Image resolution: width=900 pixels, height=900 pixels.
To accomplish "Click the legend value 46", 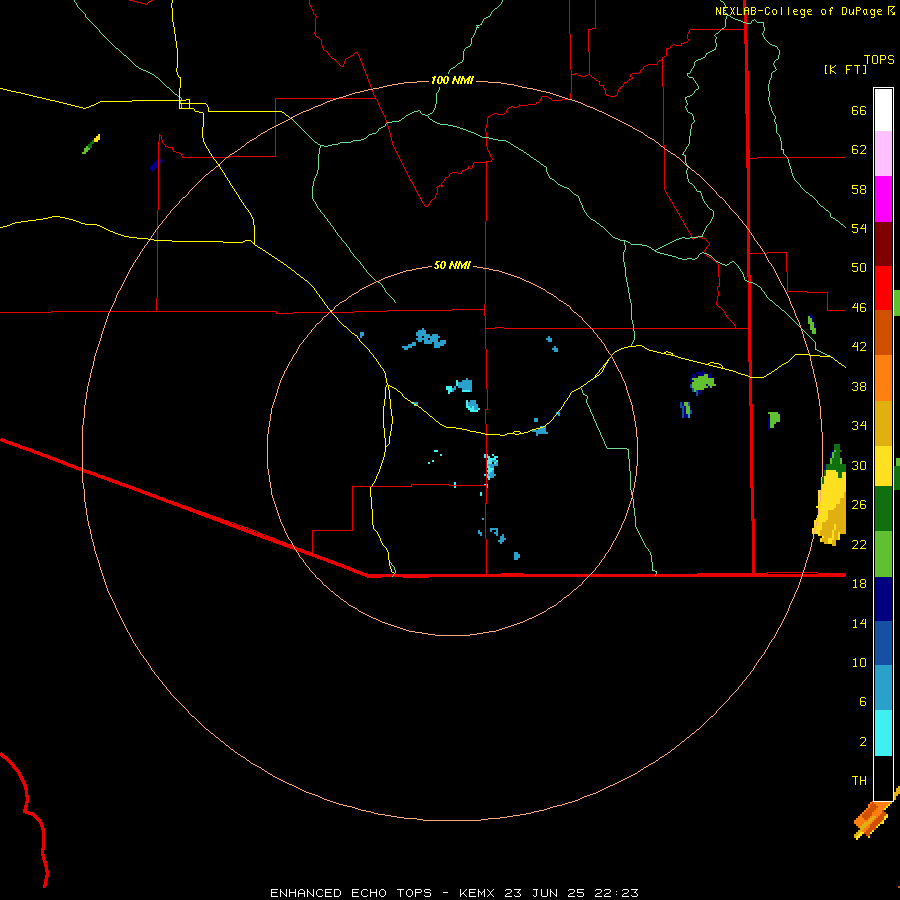I will pos(859,308).
